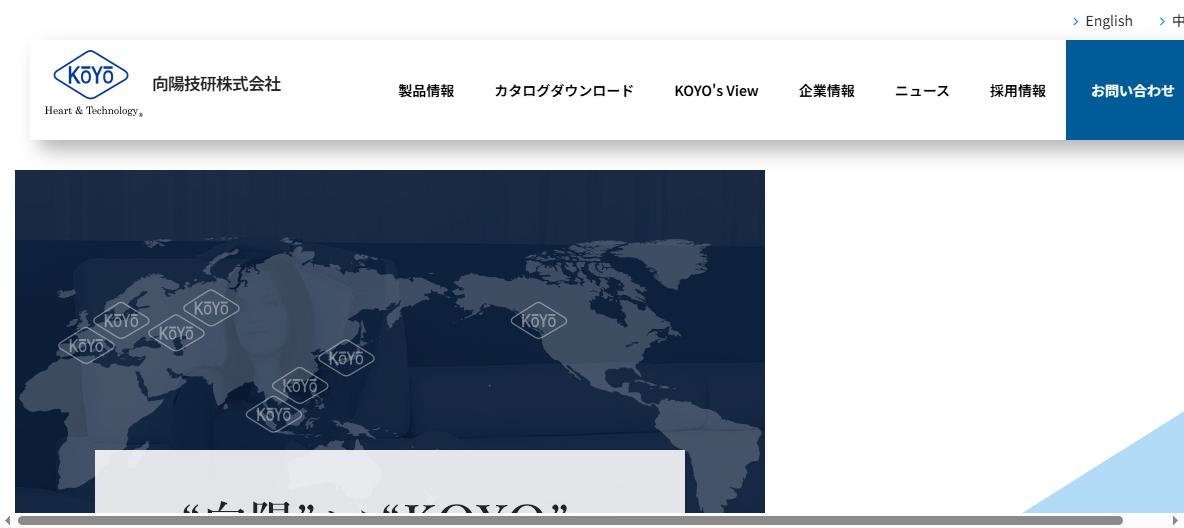This screenshot has height=528, width=1184.
Task: Click the westernmost KOYO marker in Europe
Action: click(87, 346)
